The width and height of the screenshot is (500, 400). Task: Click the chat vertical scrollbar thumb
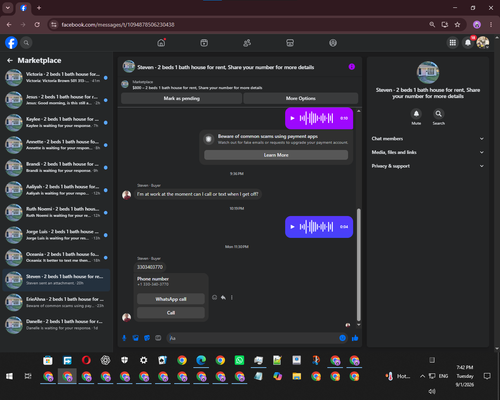click(359, 264)
